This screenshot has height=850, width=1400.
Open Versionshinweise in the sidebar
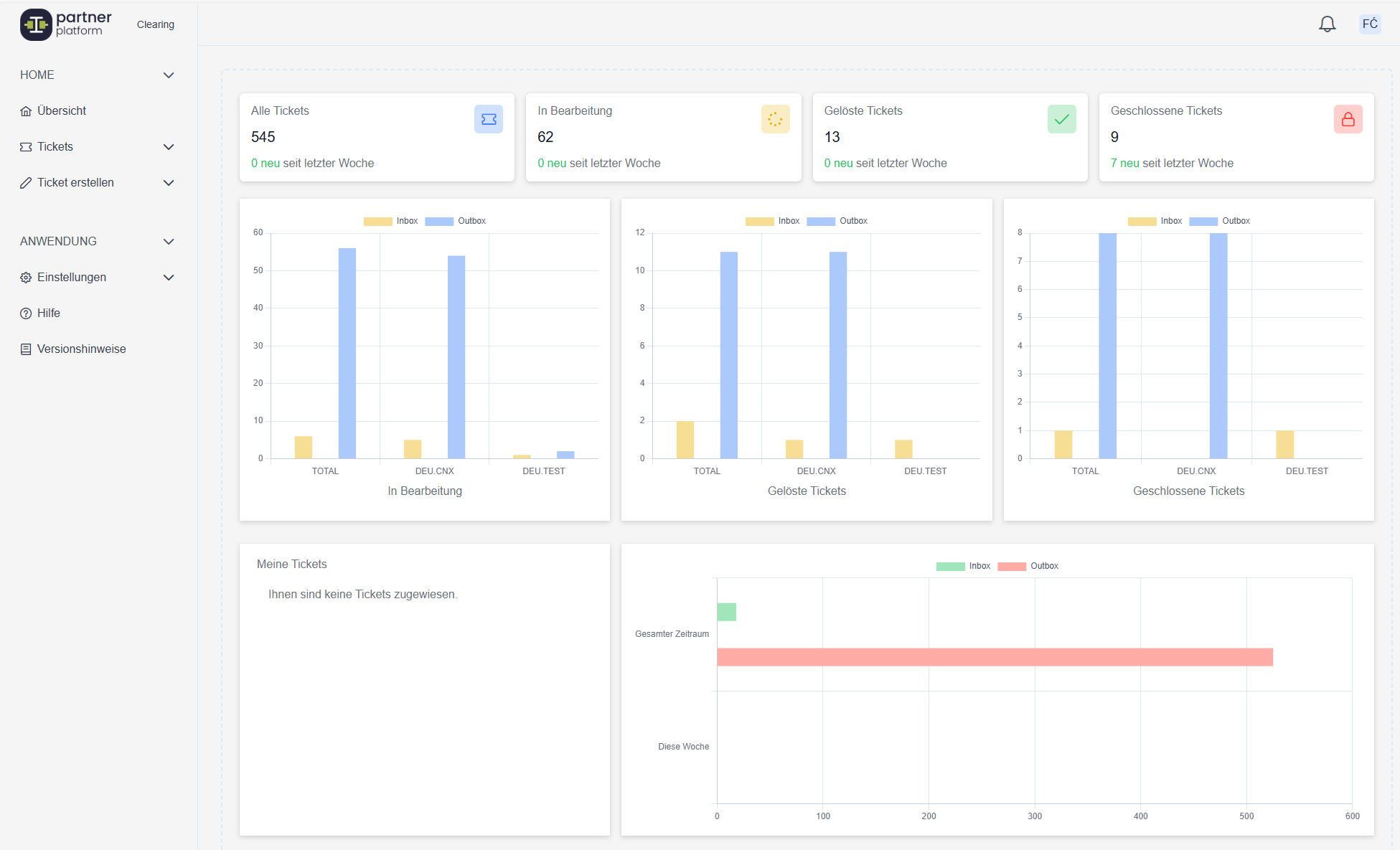tap(81, 349)
